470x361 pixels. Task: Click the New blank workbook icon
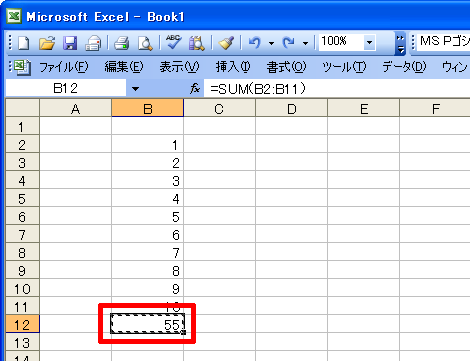23,43
